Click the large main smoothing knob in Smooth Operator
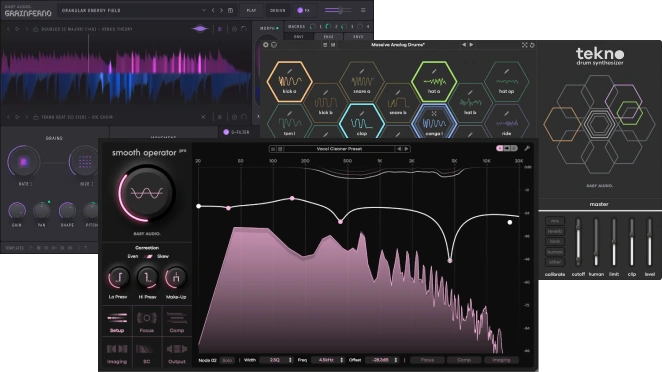 [x=146, y=194]
